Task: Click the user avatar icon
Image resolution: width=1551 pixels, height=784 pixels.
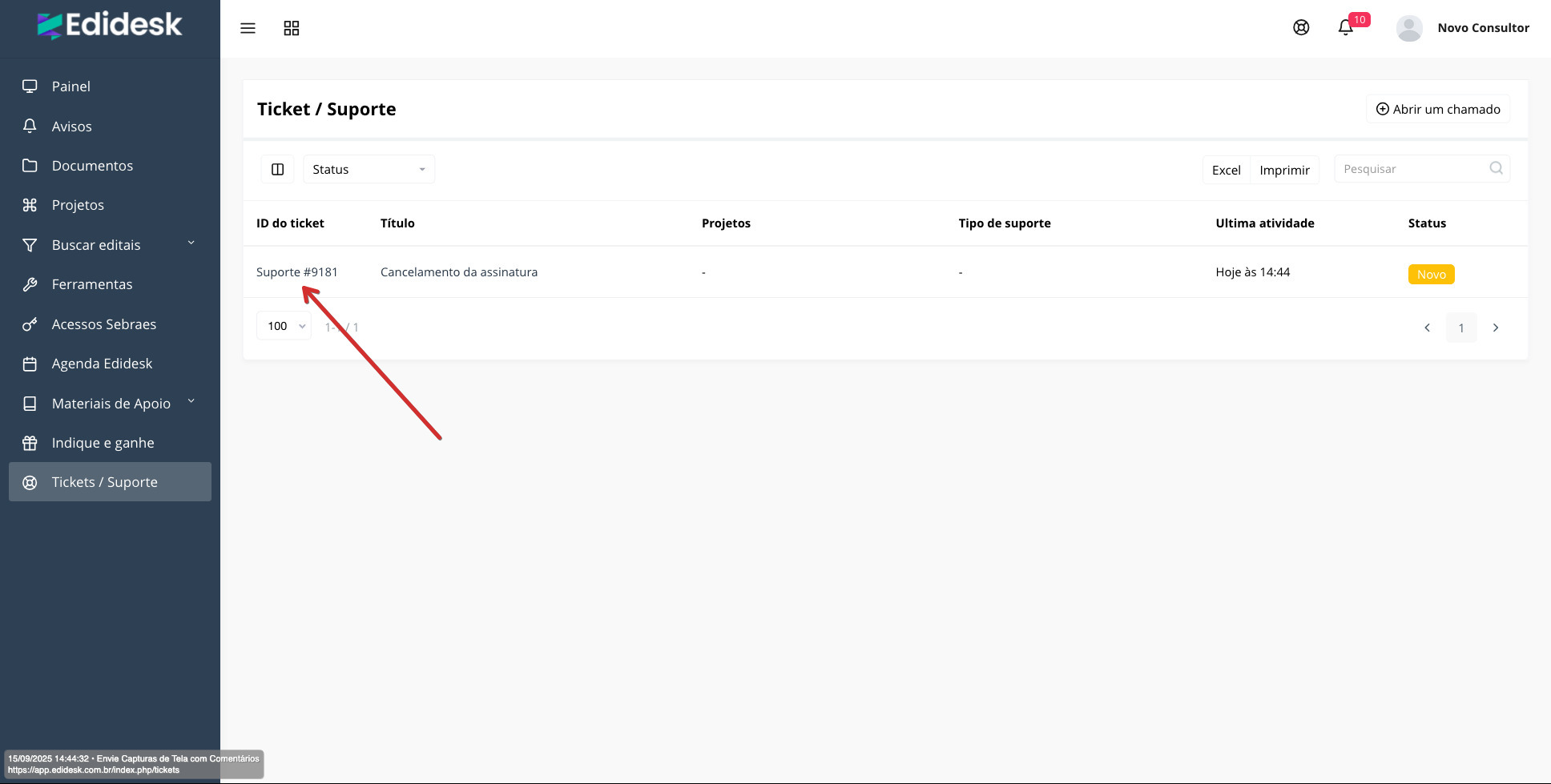Action: [x=1408, y=28]
